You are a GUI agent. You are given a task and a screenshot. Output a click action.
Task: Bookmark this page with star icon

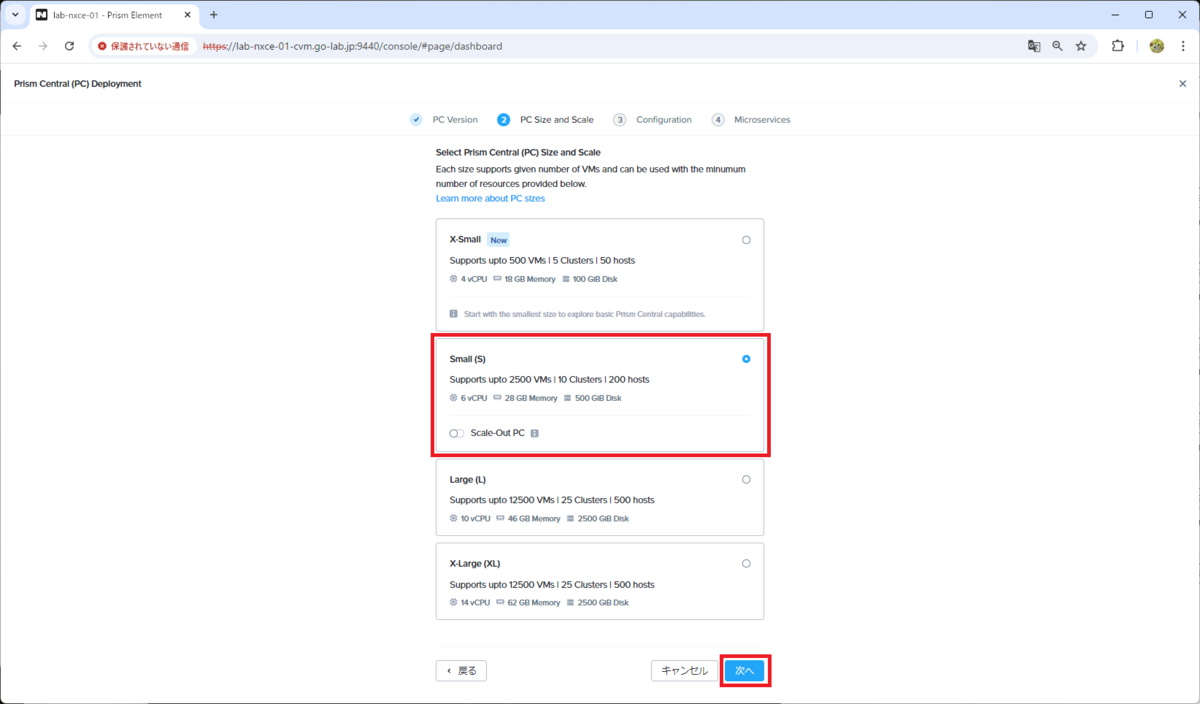click(x=1081, y=46)
